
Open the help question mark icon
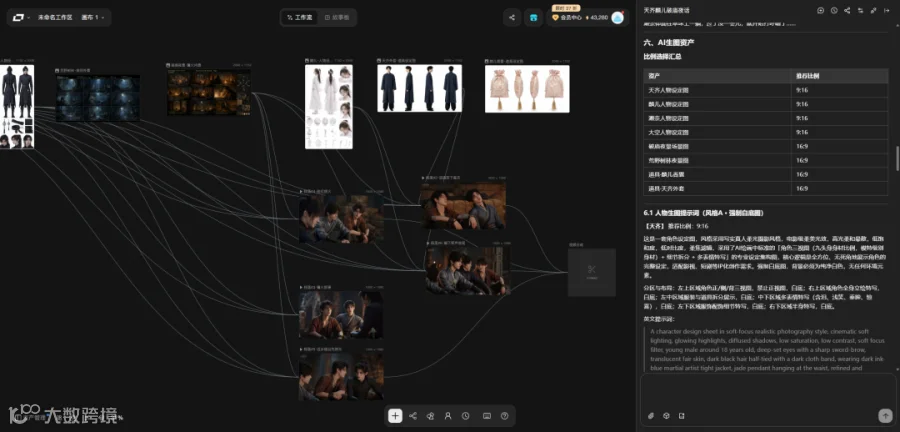[x=505, y=416]
